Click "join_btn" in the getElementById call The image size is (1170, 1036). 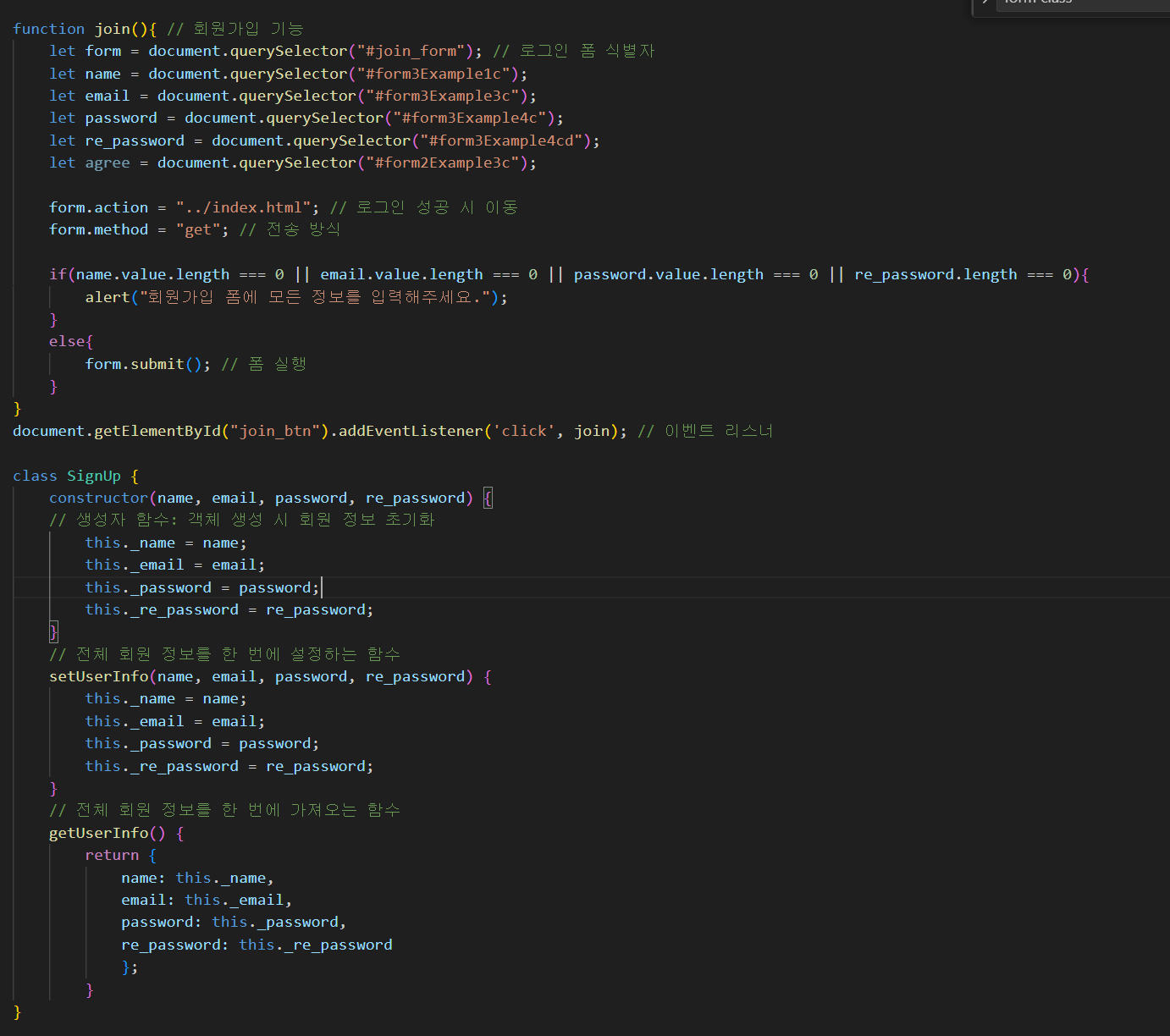(275, 431)
